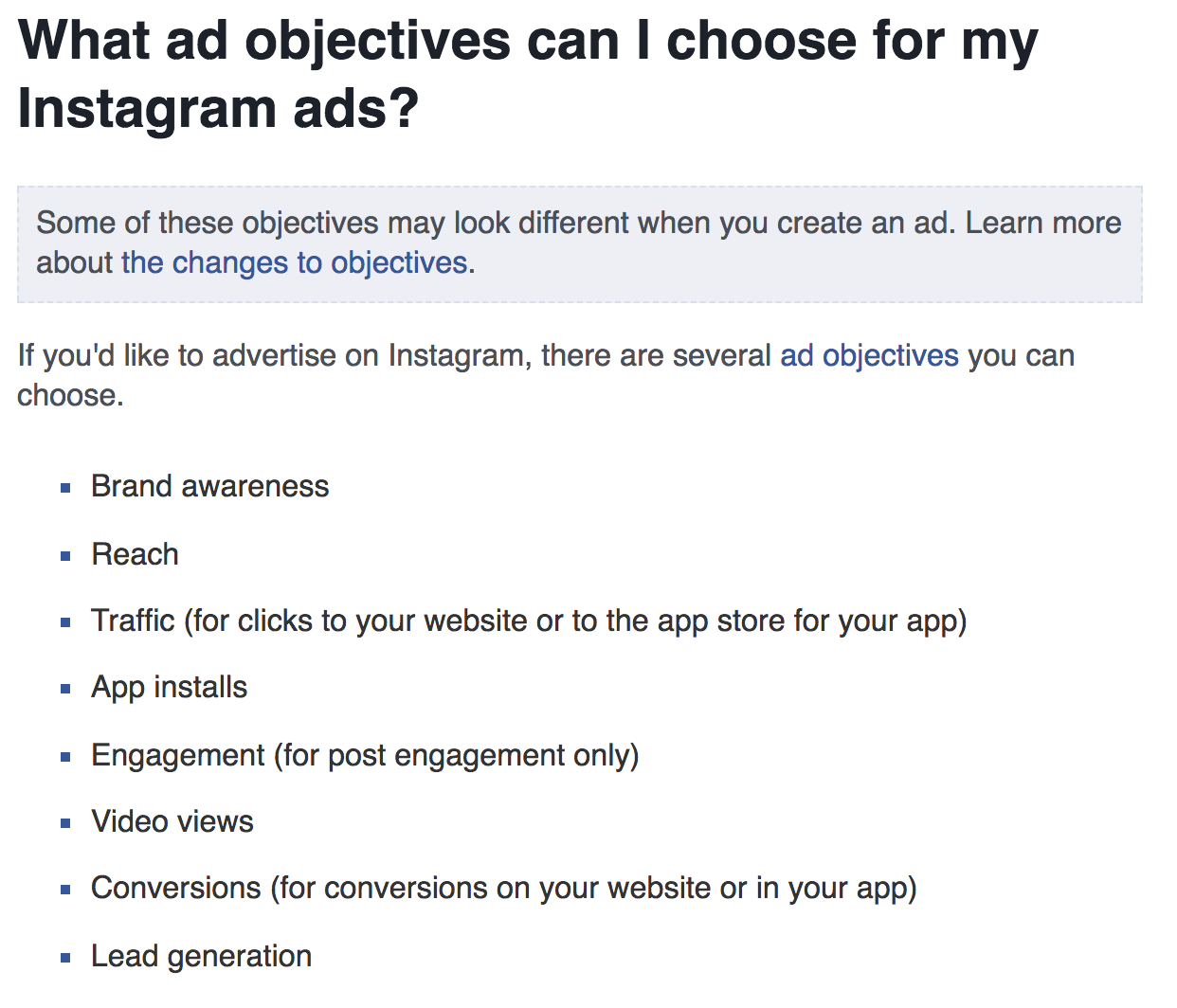The height and width of the screenshot is (1008, 1177).
Task: Click the Engagement objective line
Action: [x=365, y=755]
